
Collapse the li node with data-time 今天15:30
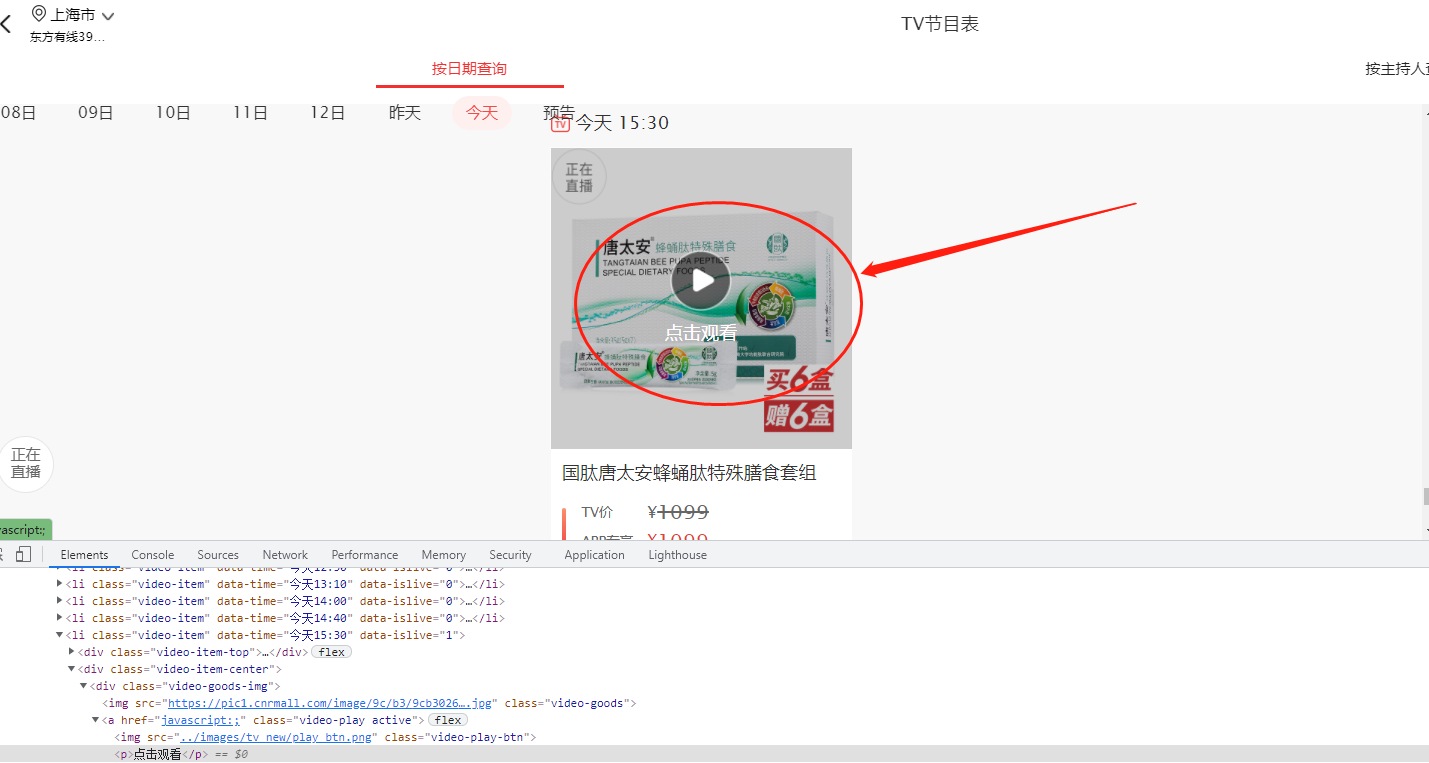click(x=60, y=635)
